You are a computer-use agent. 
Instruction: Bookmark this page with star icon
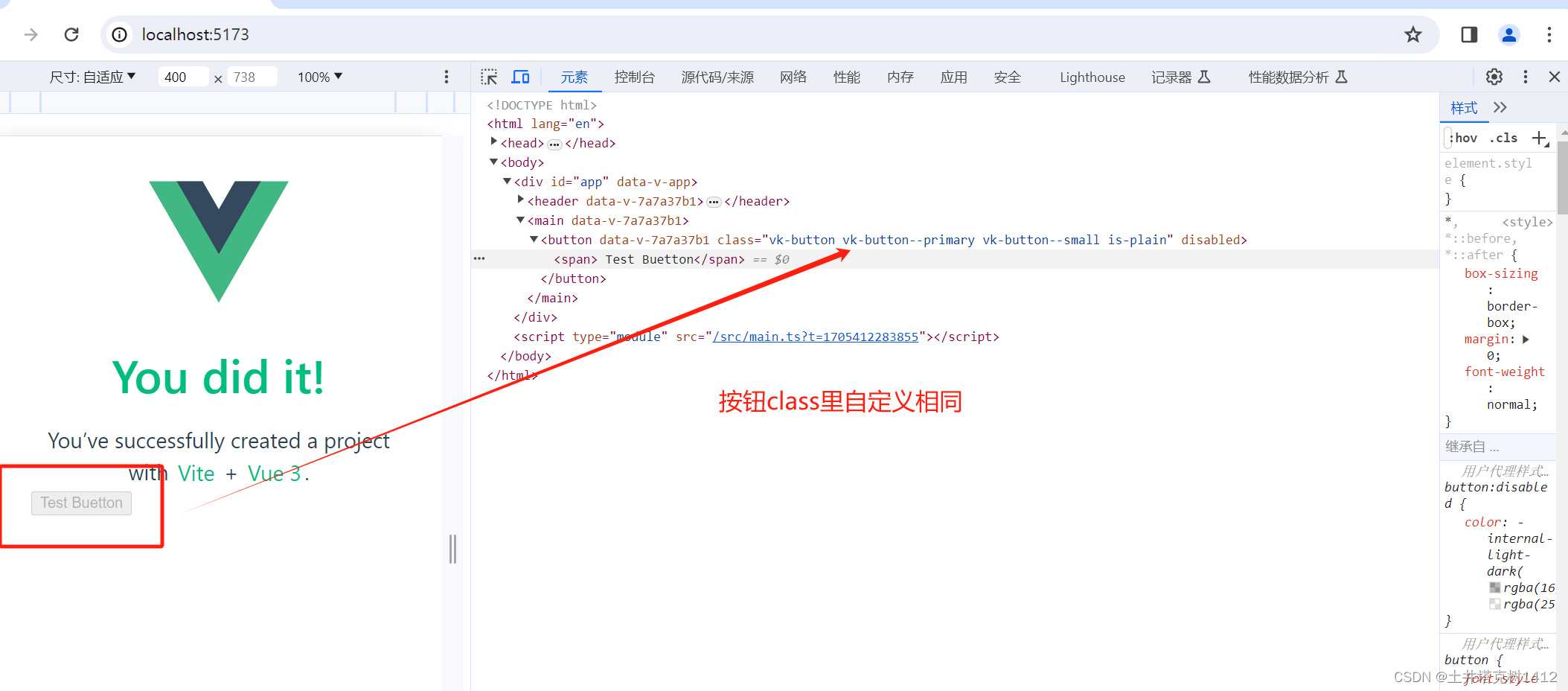(1412, 34)
